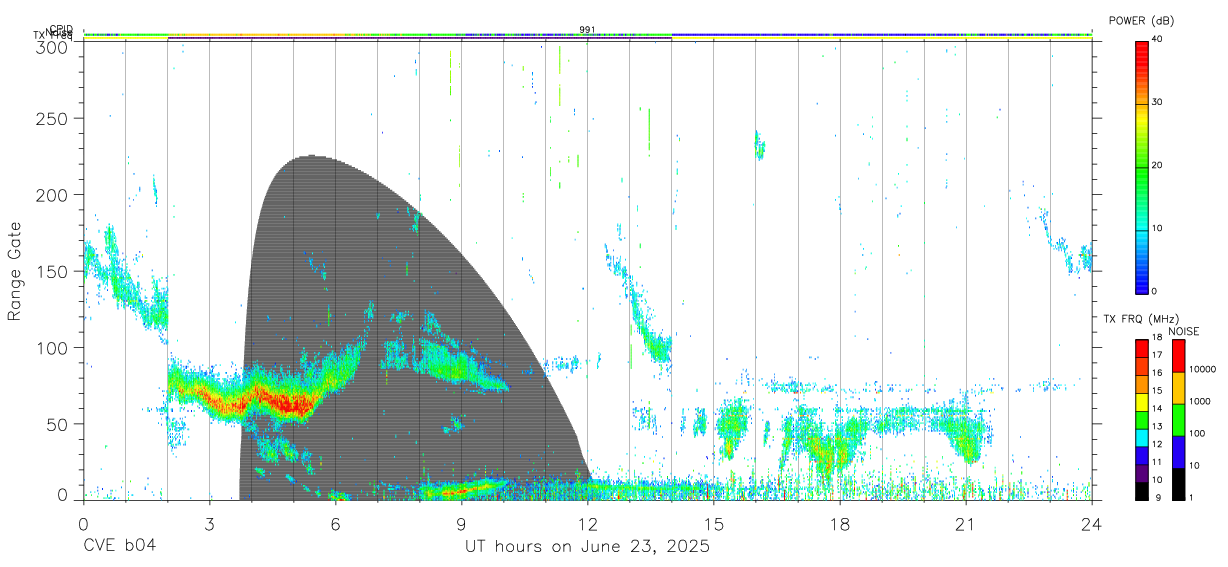The height and width of the screenshot is (567, 1228).
Task: Click the 200 Range Gate tick label
Action: (x=54, y=195)
